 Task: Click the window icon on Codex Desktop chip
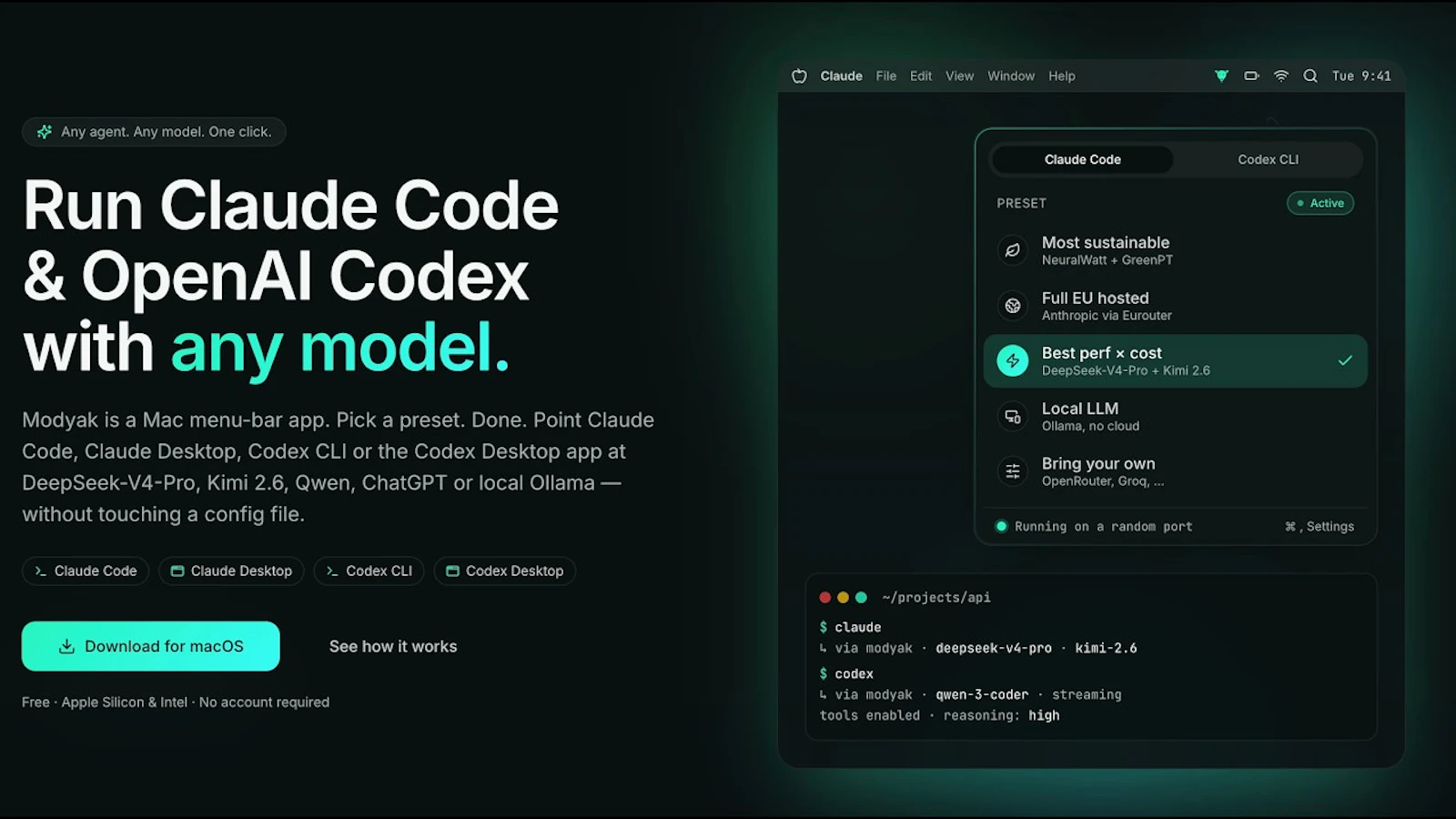click(452, 571)
